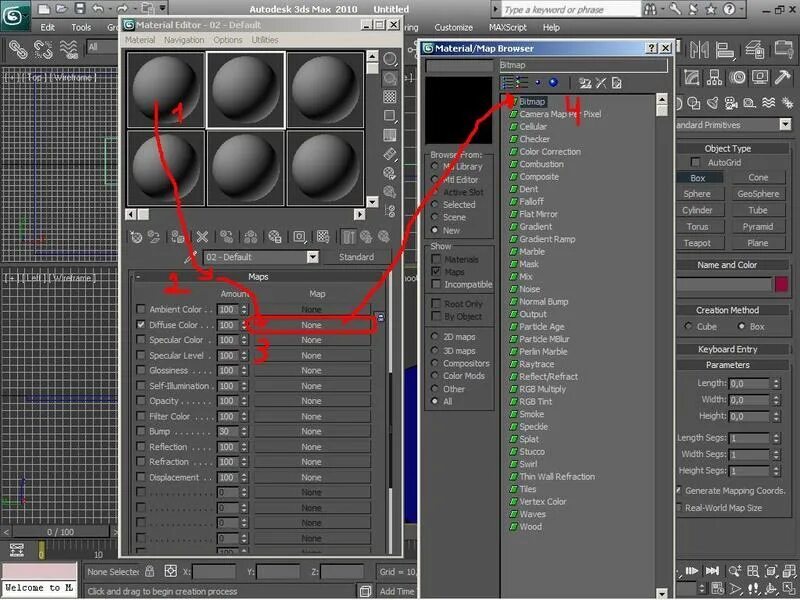800x600 pixels.
Task: Click Bind to Space Warp icon
Action: (68, 49)
